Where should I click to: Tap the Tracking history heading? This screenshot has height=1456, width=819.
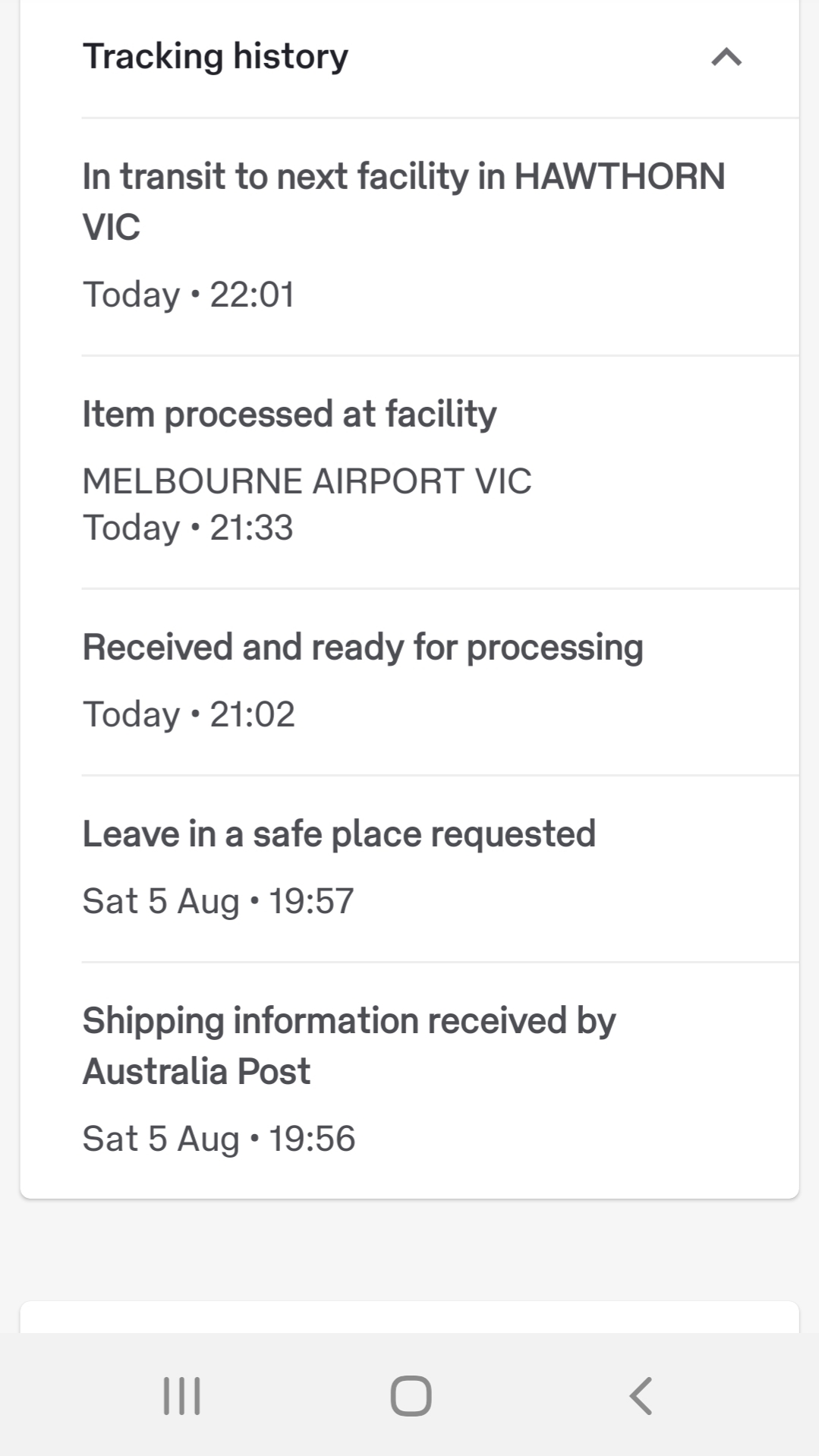tap(216, 56)
